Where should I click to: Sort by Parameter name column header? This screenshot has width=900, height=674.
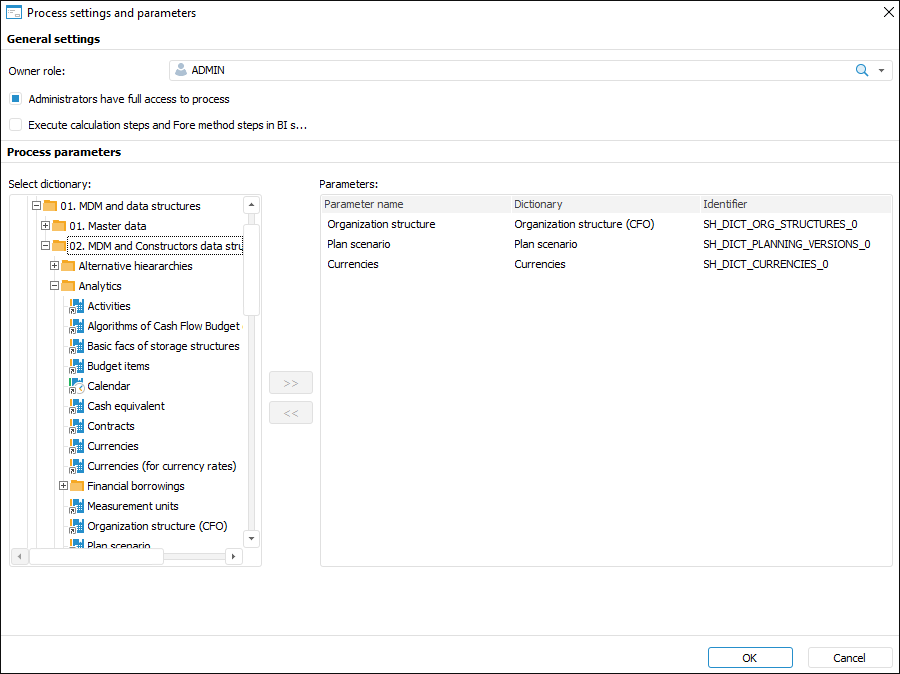click(x=415, y=204)
